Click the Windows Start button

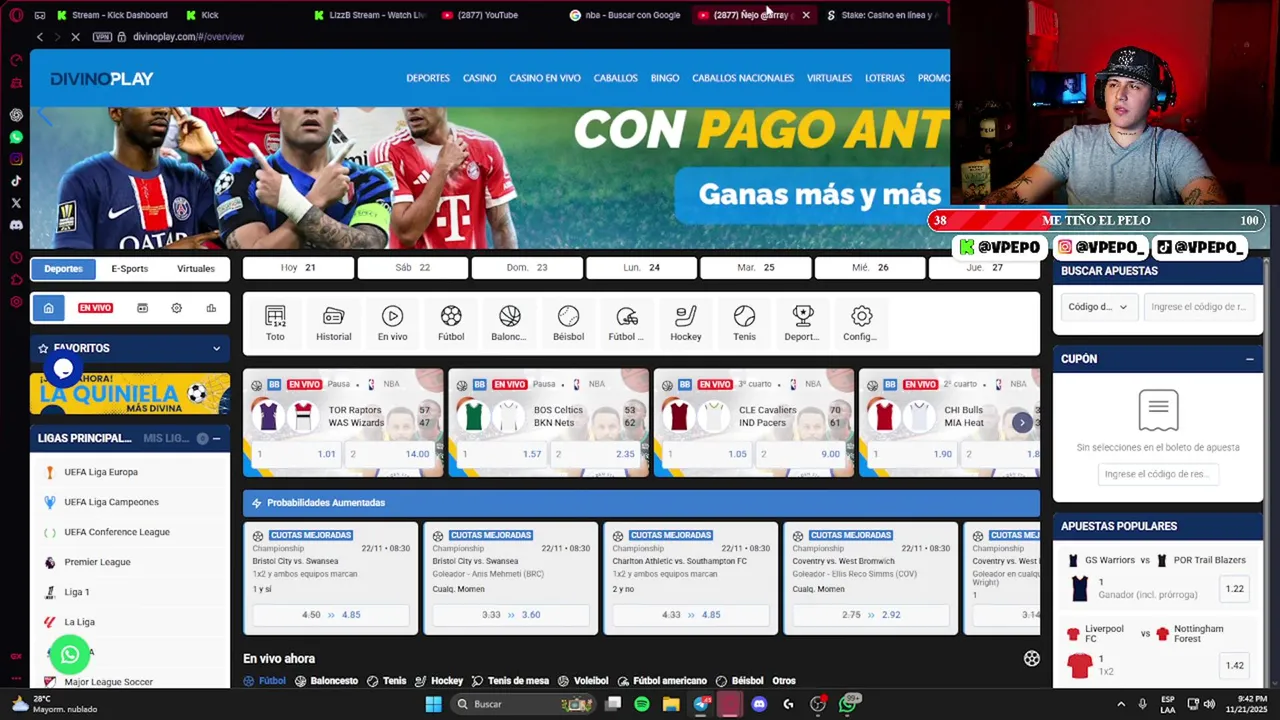[433, 704]
